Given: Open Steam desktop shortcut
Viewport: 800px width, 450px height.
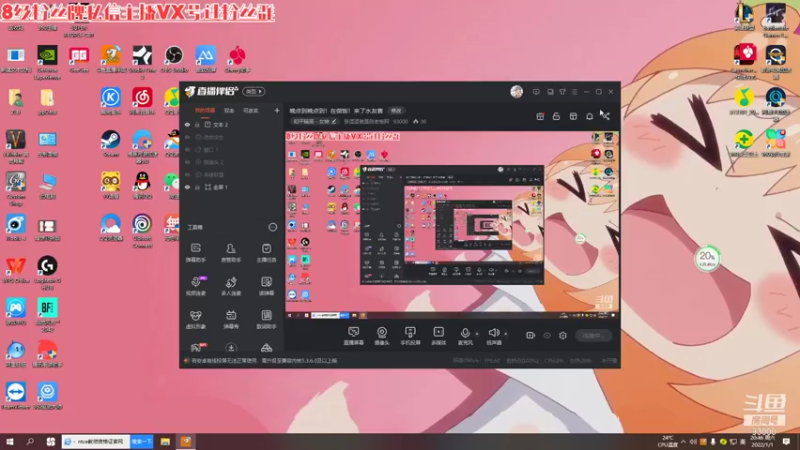Looking at the screenshot, I should pyautogui.click(x=111, y=143).
